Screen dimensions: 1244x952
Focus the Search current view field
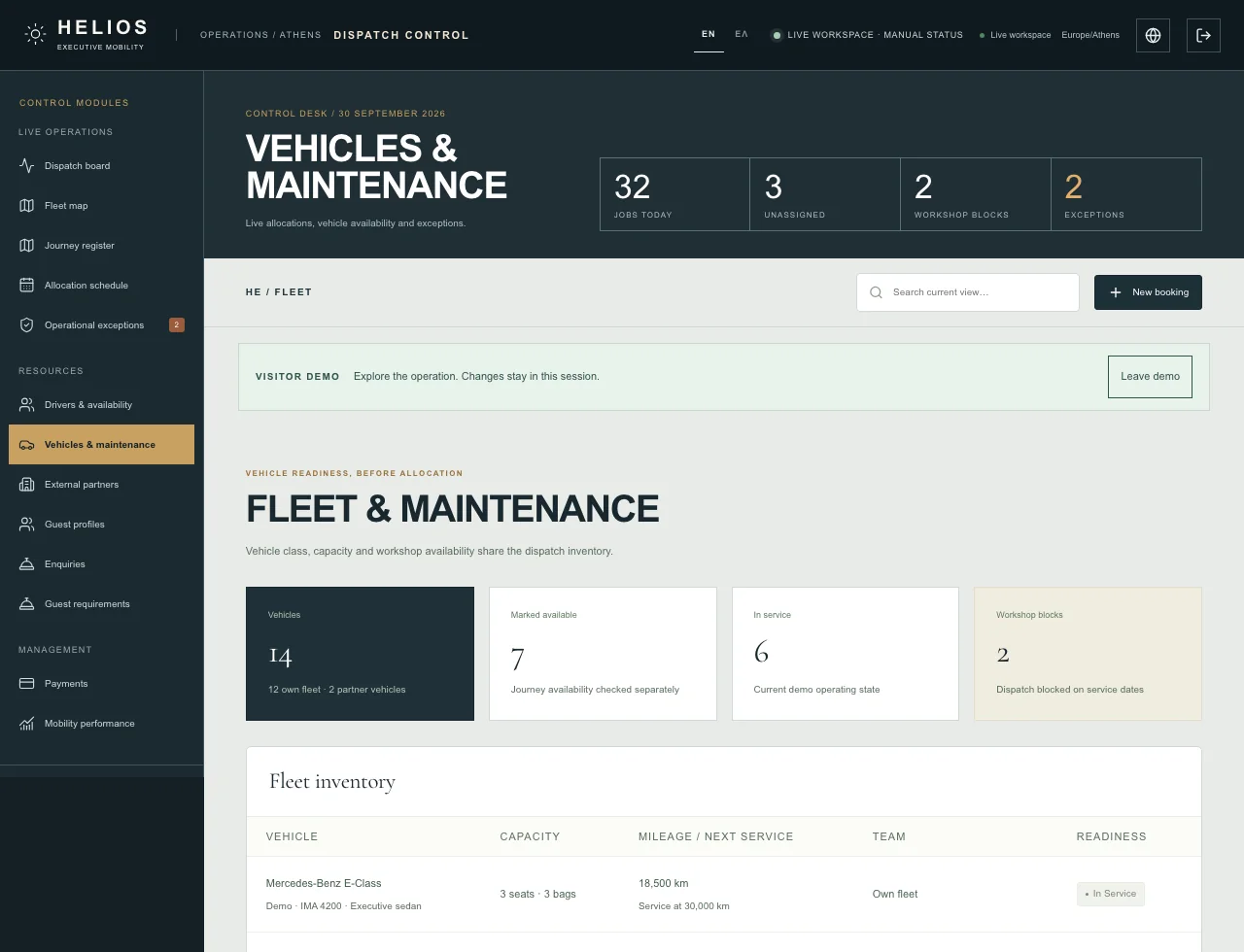pos(968,292)
